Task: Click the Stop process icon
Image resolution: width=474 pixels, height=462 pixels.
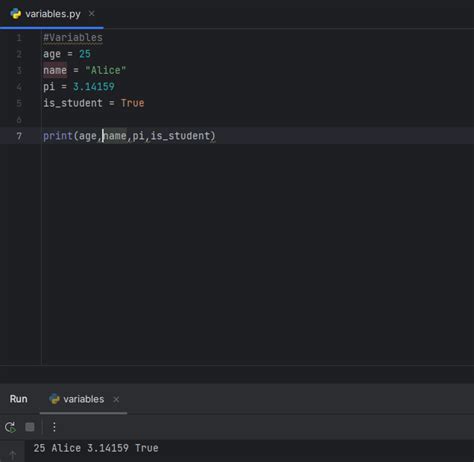Action: (30, 427)
